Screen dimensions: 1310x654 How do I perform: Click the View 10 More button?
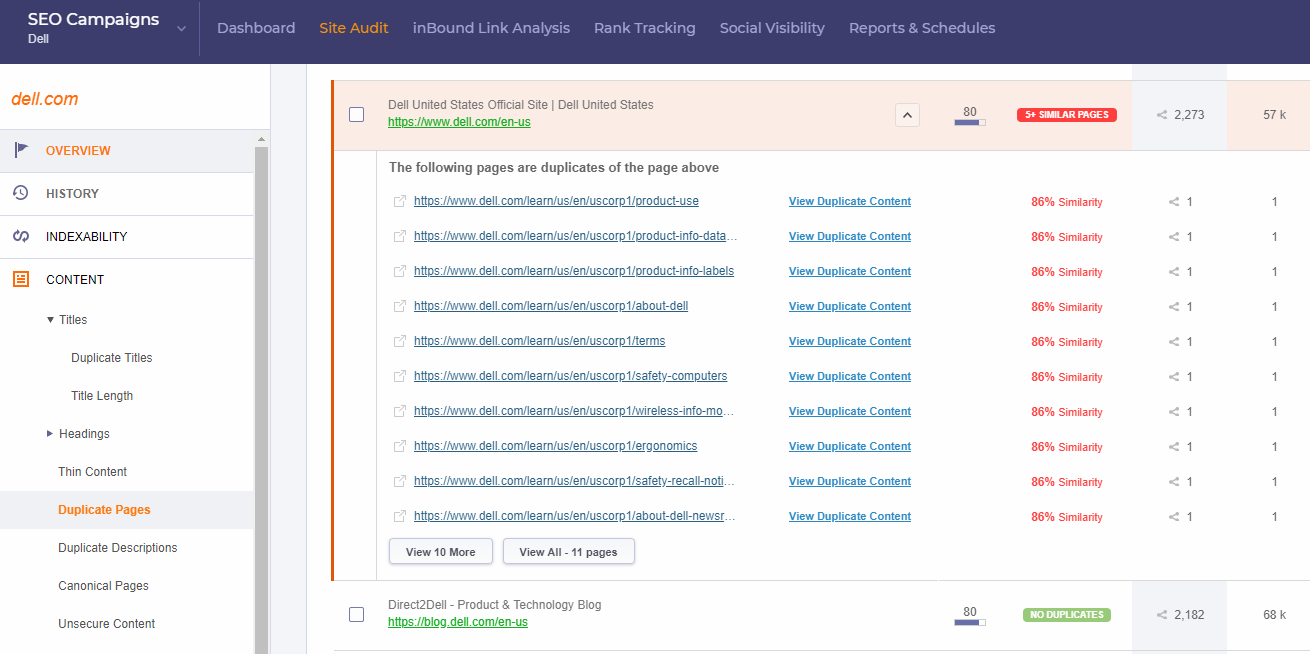click(x=440, y=552)
